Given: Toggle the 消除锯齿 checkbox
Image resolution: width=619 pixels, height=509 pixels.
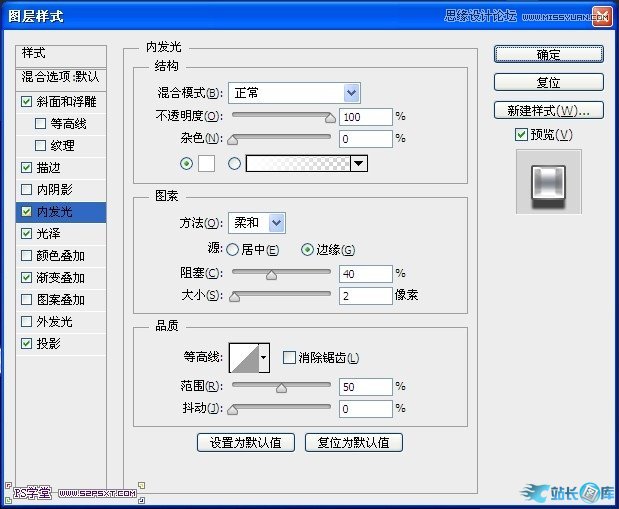Looking at the screenshot, I should [x=289, y=357].
